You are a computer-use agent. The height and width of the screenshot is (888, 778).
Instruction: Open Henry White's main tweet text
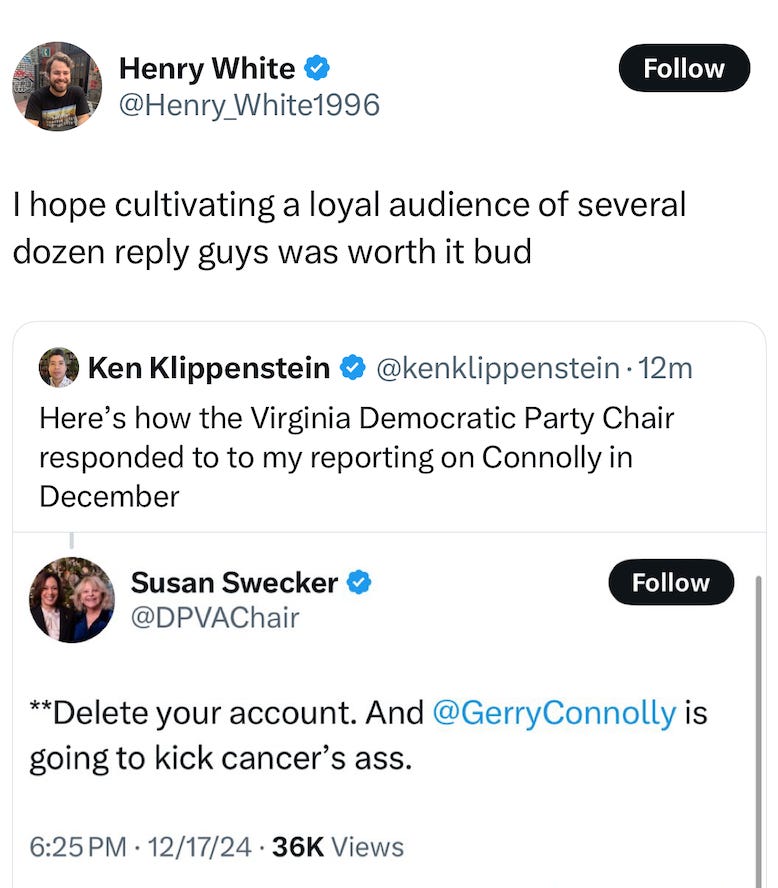pos(349,228)
